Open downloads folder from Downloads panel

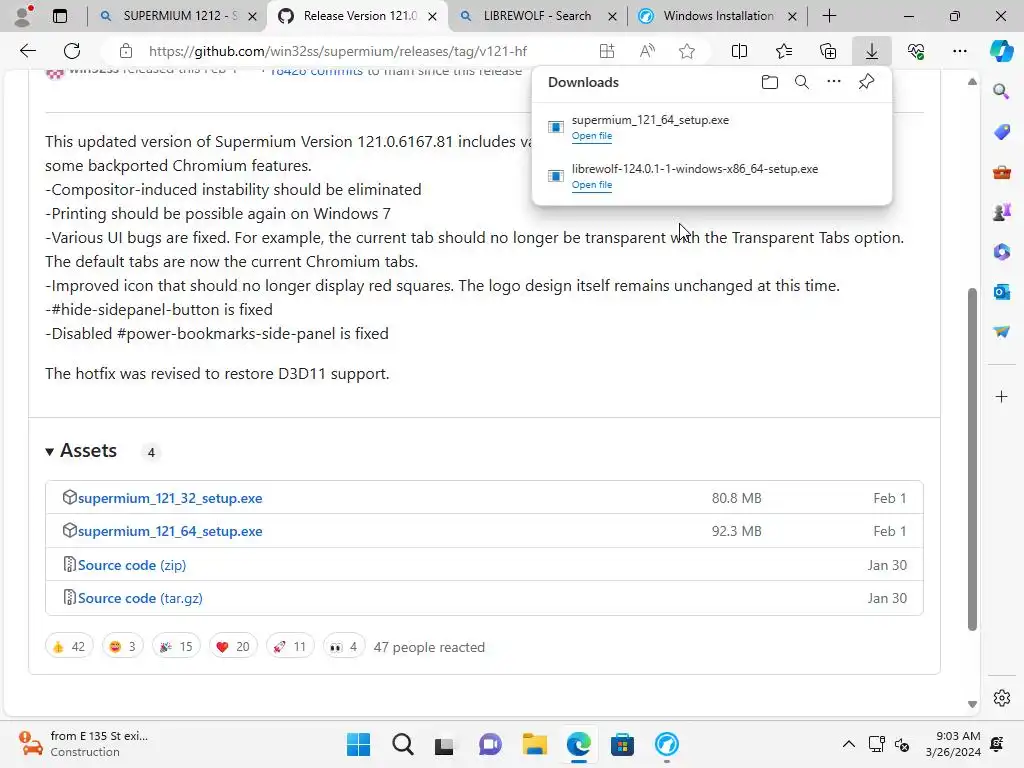pyautogui.click(x=770, y=82)
